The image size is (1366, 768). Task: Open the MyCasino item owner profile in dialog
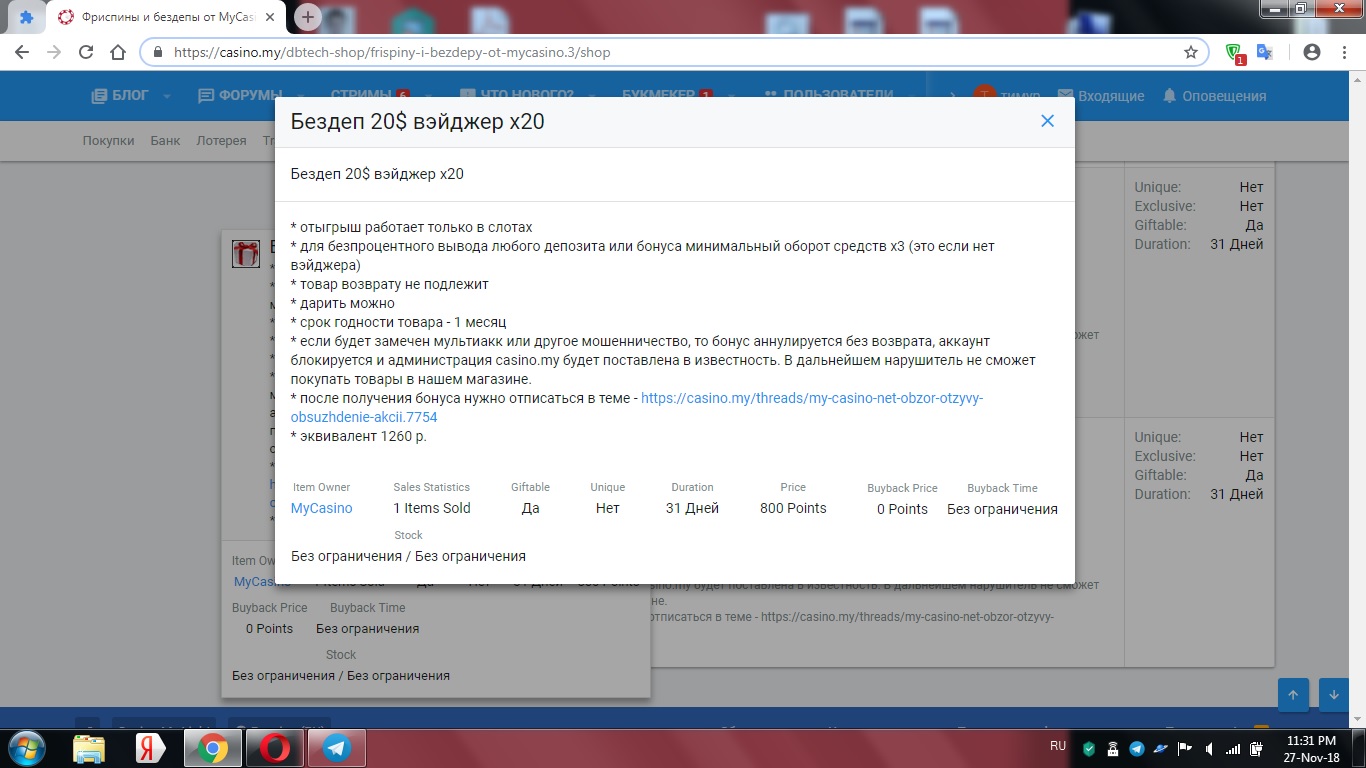(322, 508)
